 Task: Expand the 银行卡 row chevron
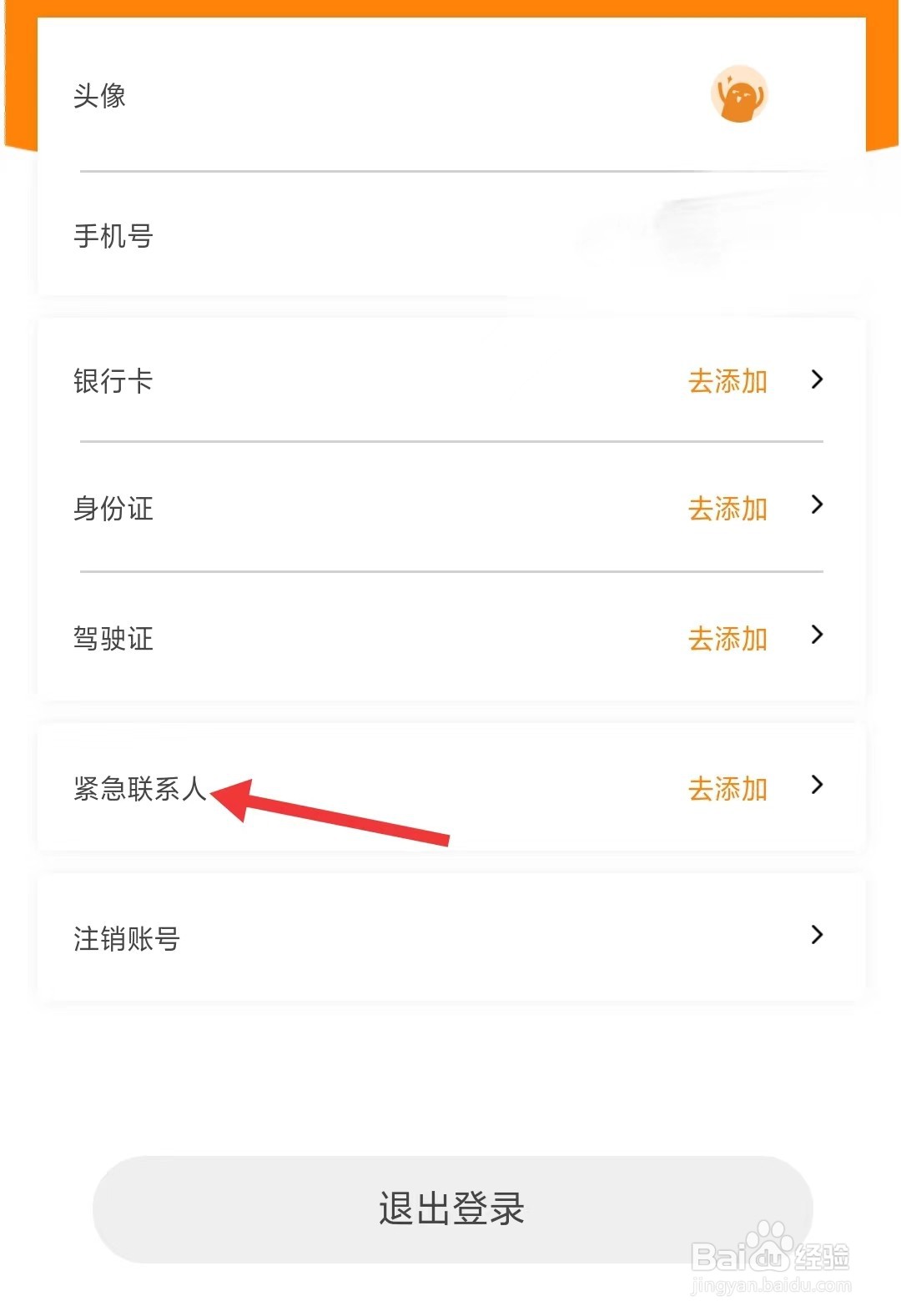[817, 379]
